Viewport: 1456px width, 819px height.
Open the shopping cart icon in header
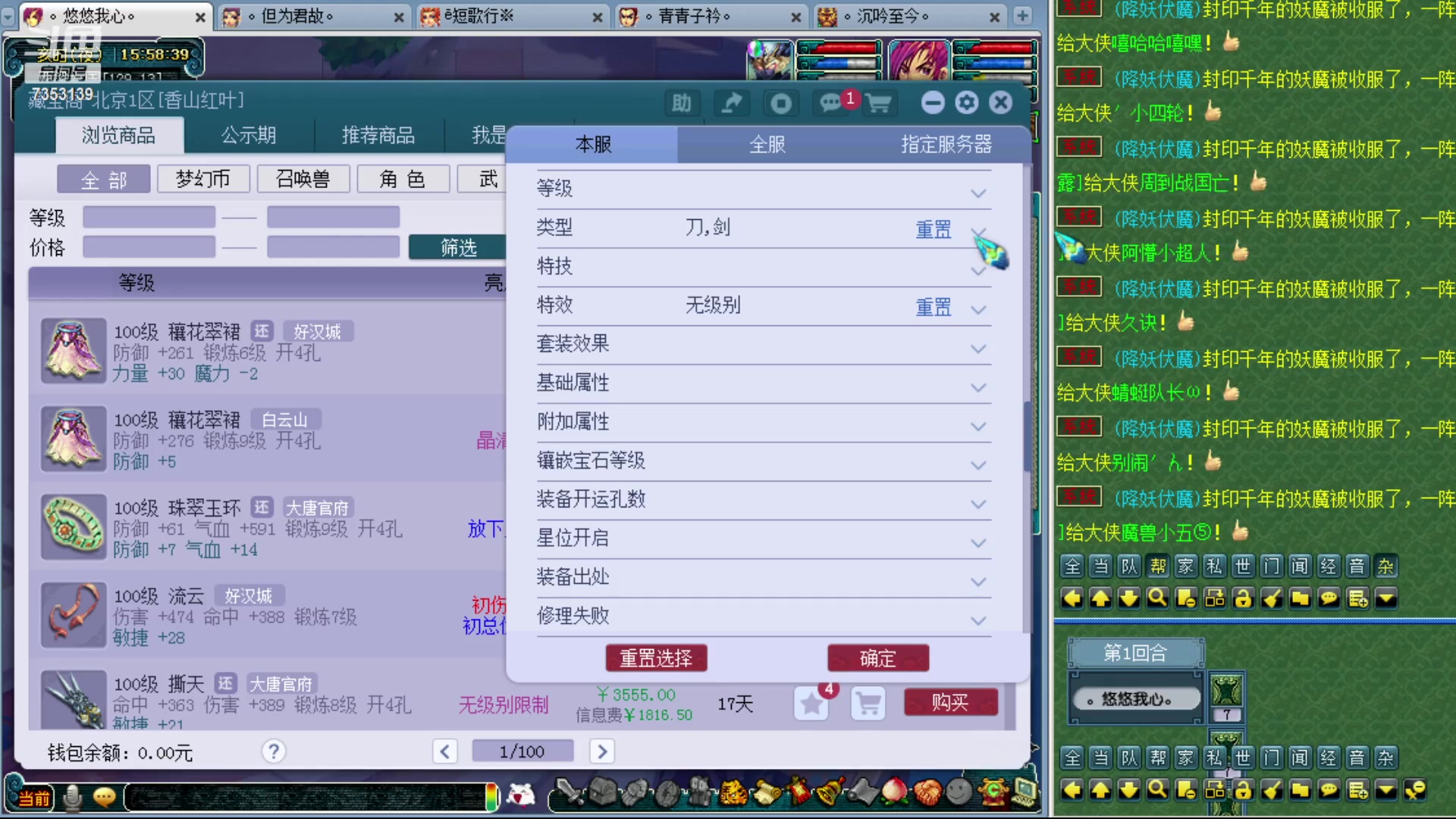click(x=878, y=102)
